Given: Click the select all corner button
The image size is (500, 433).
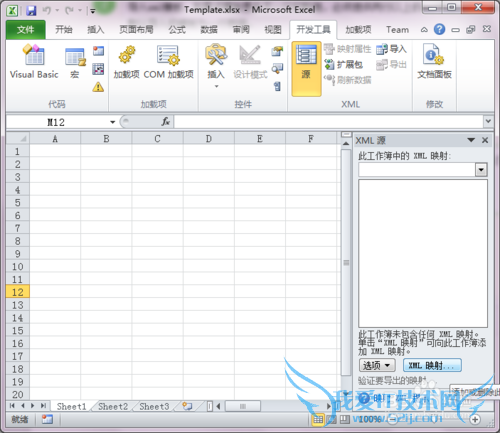Looking at the screenshot, I should pyautogui.click(x=18, y=138).
